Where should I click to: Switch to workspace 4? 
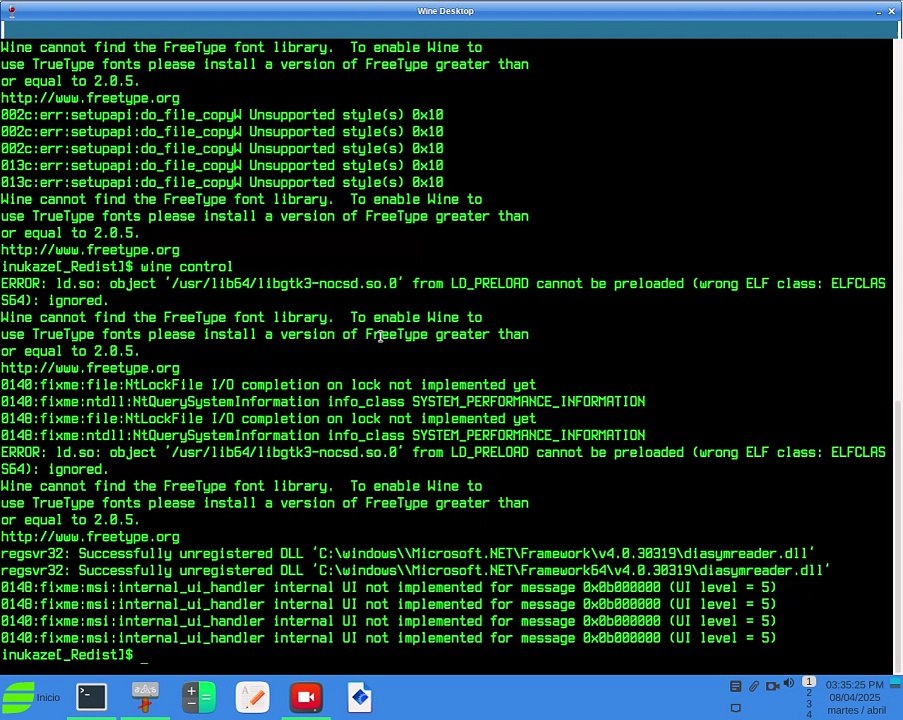(x=809, y=714)
